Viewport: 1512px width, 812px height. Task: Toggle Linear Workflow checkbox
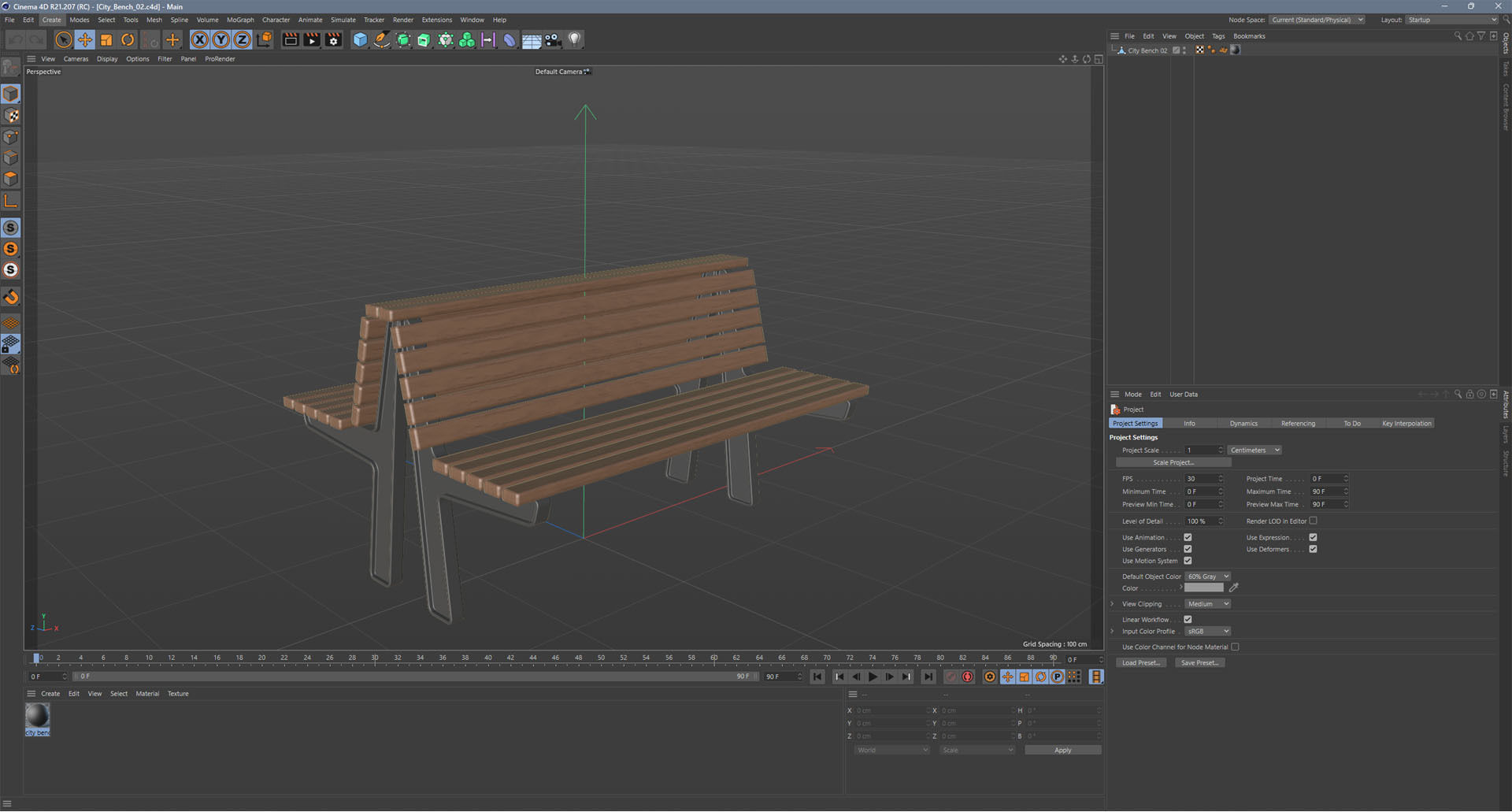pos(1188,620)
